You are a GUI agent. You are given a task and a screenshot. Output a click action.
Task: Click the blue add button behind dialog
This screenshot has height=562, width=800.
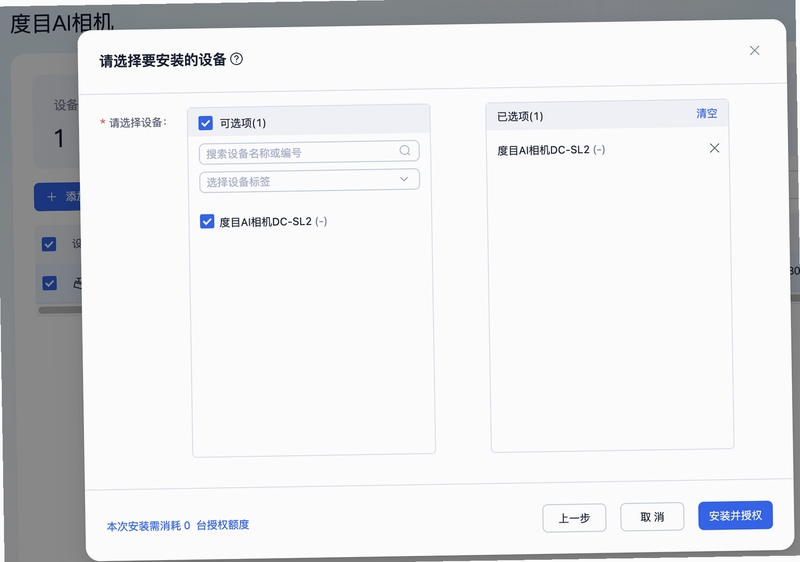point(57,197)
